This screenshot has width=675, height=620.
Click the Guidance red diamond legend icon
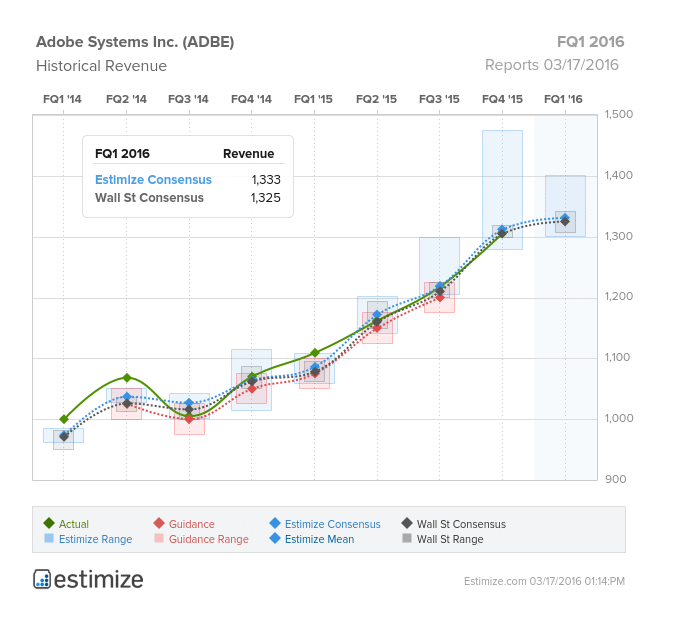159,523
